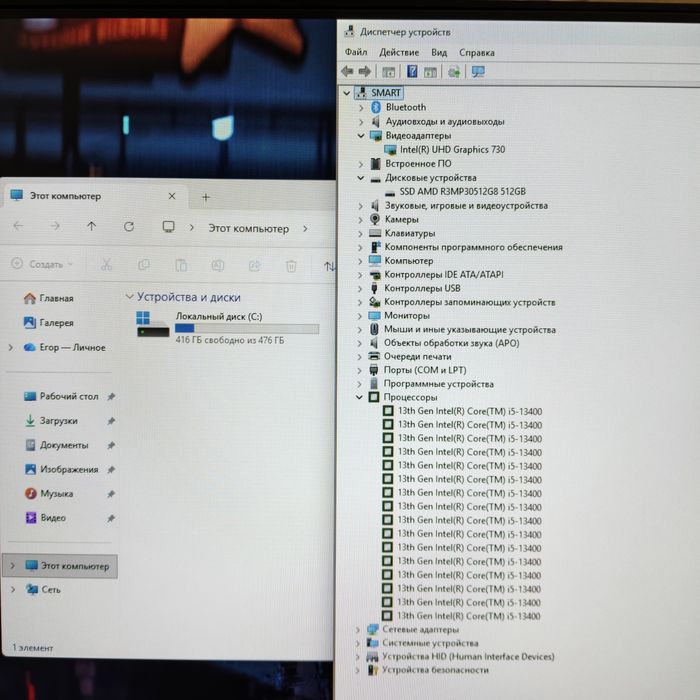Collapse the SMART root node
Screen dimensions: 700x700
pyautogui.click(x=347, y=93)
